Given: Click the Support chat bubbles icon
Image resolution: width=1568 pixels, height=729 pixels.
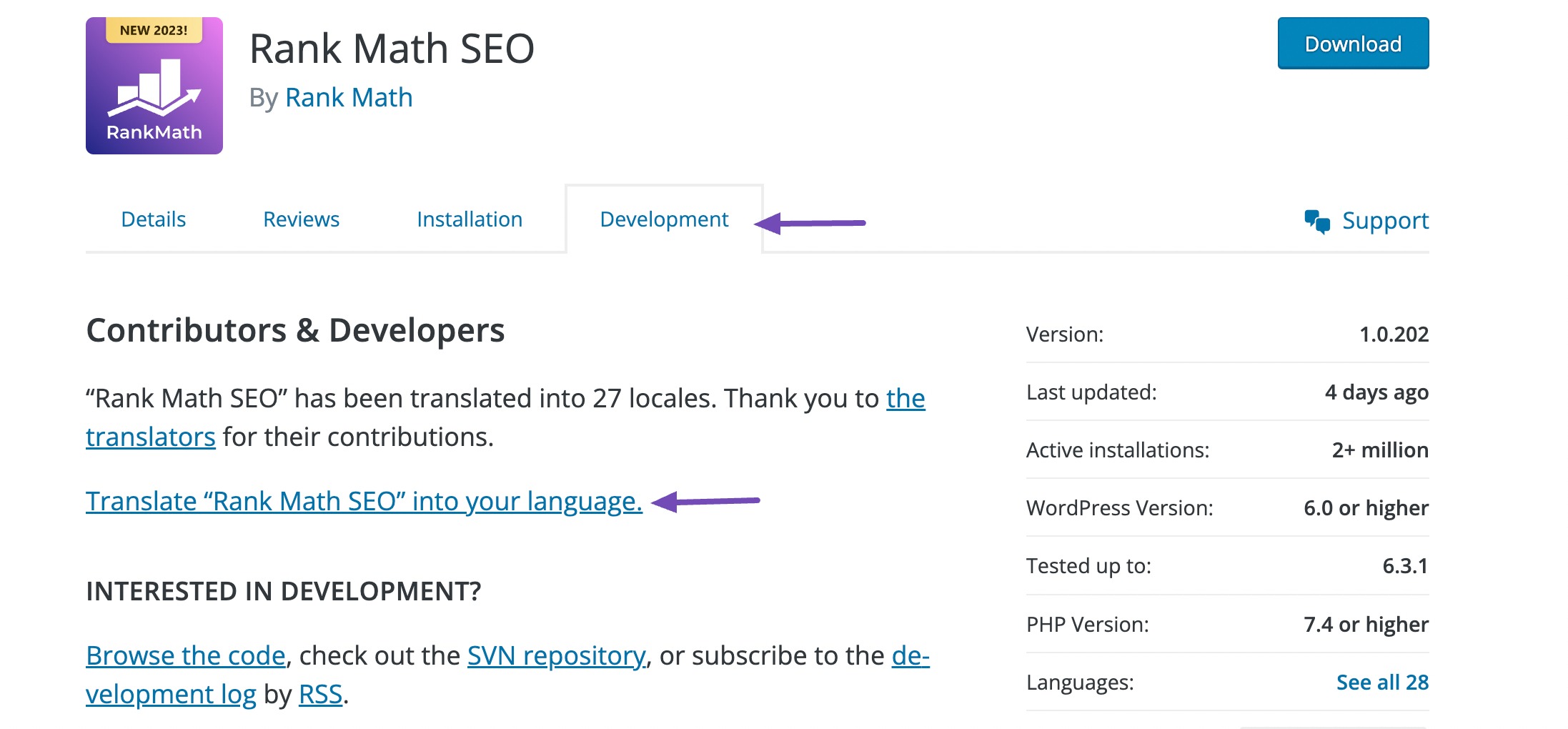Looking at the screenshot, I should 1317,222.
